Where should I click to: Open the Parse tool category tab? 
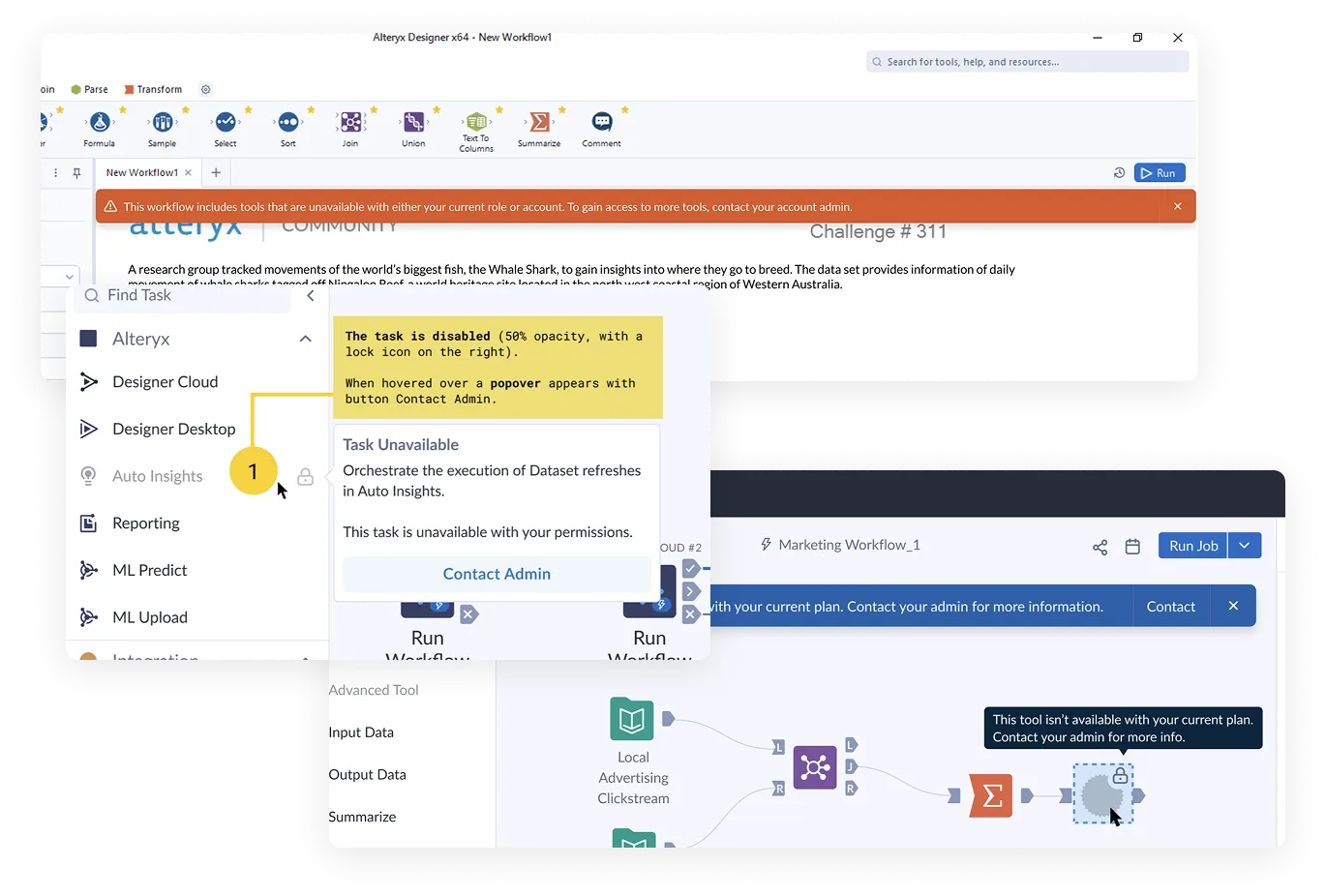[x=89, y=89]
